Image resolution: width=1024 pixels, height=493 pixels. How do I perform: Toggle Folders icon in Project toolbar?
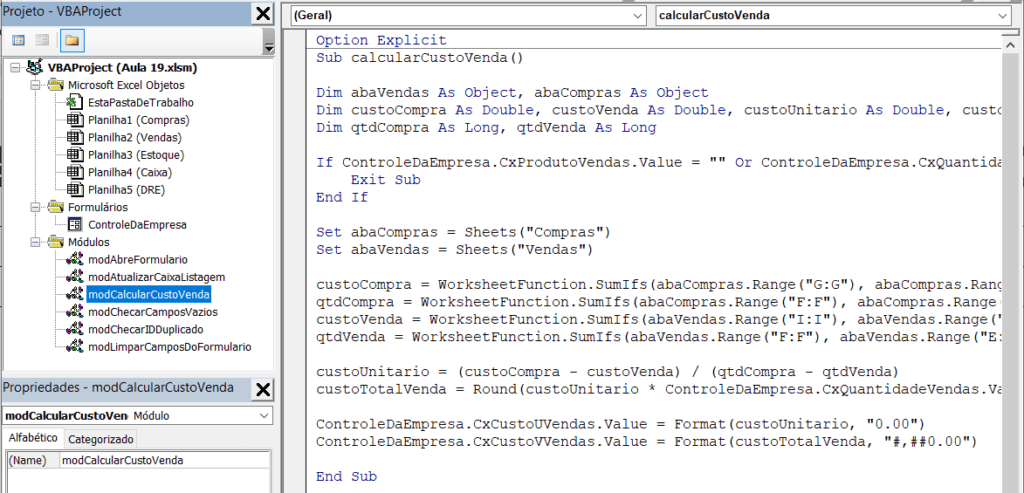coord(71,40)
